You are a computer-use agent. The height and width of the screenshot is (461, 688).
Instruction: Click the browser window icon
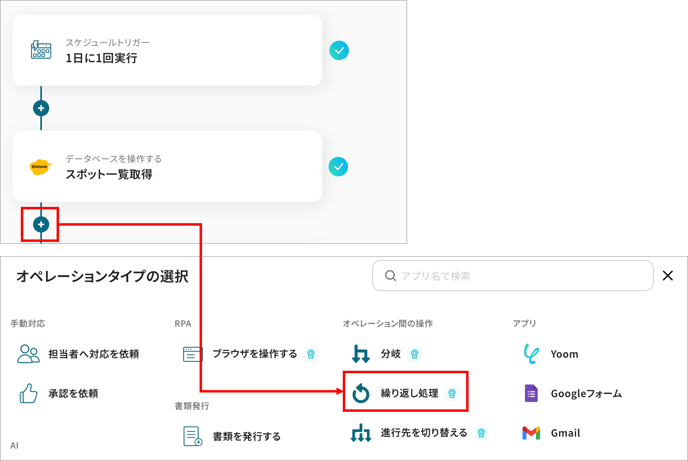point(193,354)
